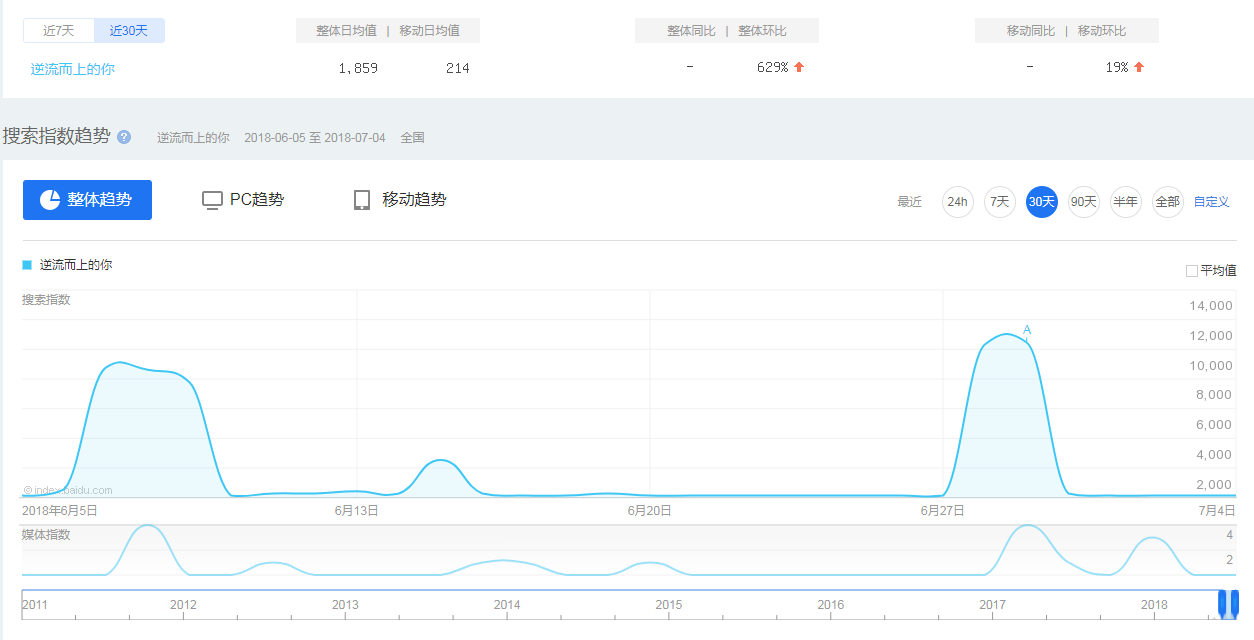Click the 整体同比 header label
The image size is (1254, 640).
(692, 31)
